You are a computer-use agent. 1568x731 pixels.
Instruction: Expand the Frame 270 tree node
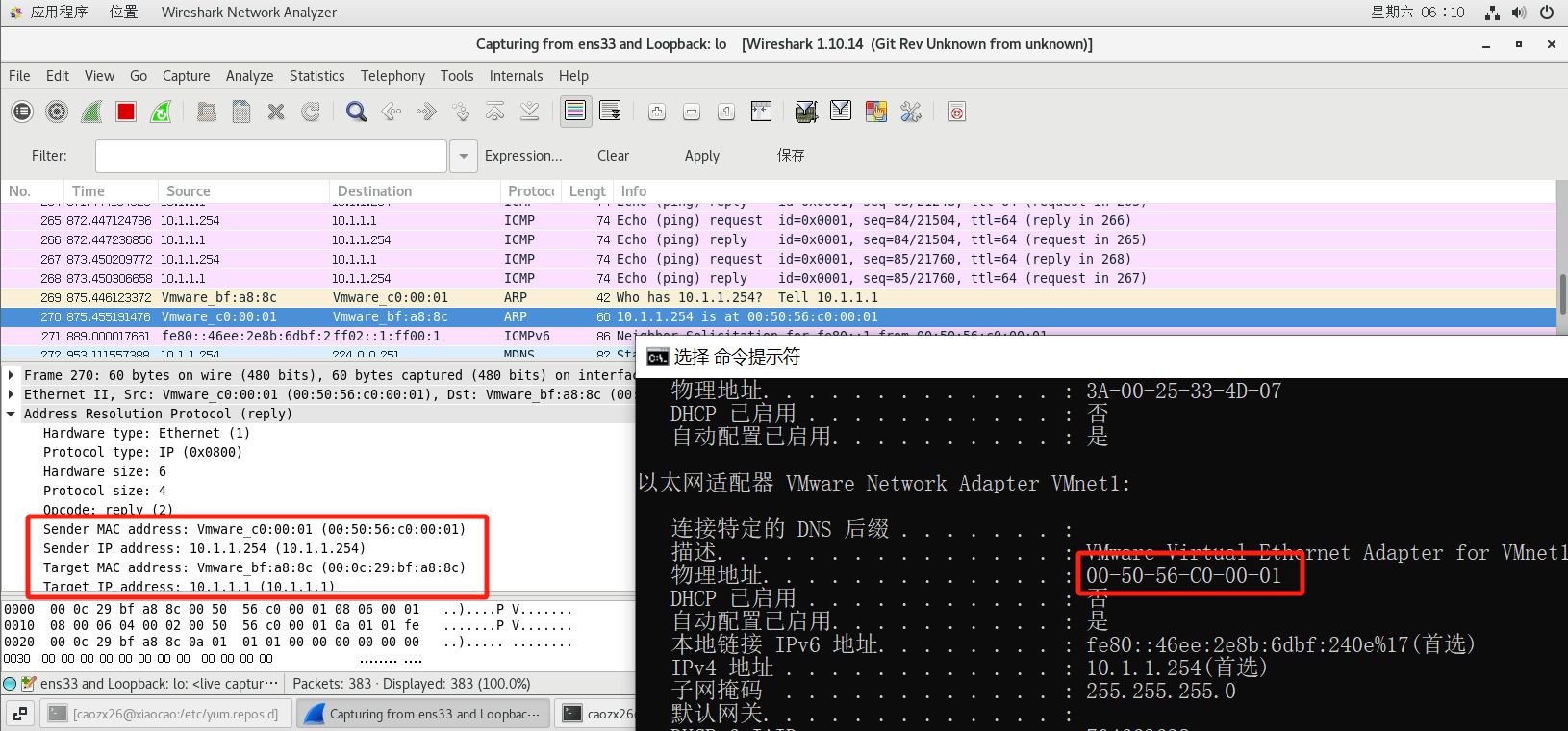click(11, 375)
